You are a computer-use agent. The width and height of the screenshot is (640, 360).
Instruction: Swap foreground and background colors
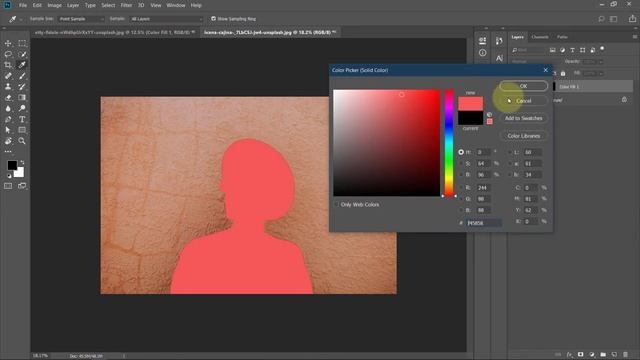pos(22,162)
